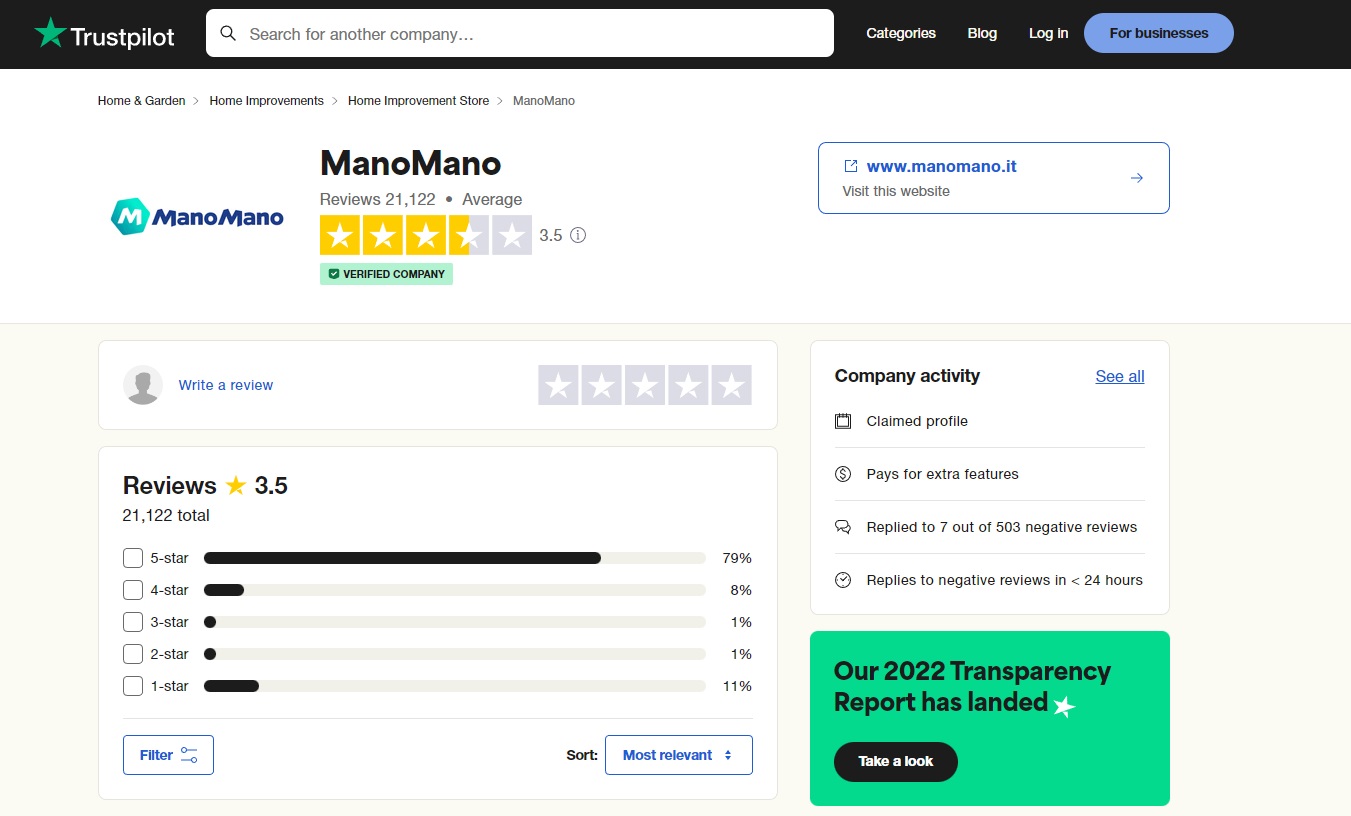Click the ManoMano company logo
This screenshot has height=816, width=1351.
point(197,216)
